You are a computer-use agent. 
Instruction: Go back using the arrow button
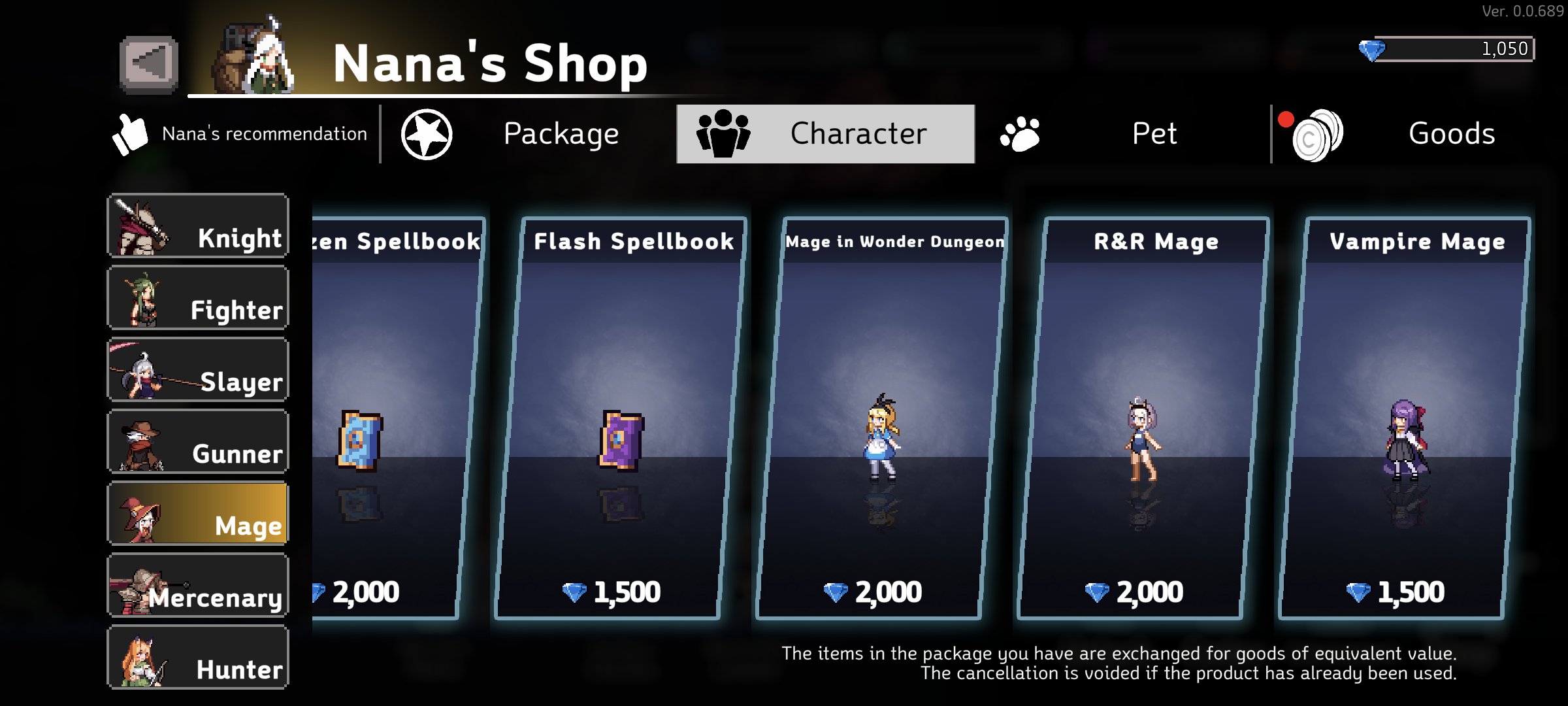click(149, 64)
